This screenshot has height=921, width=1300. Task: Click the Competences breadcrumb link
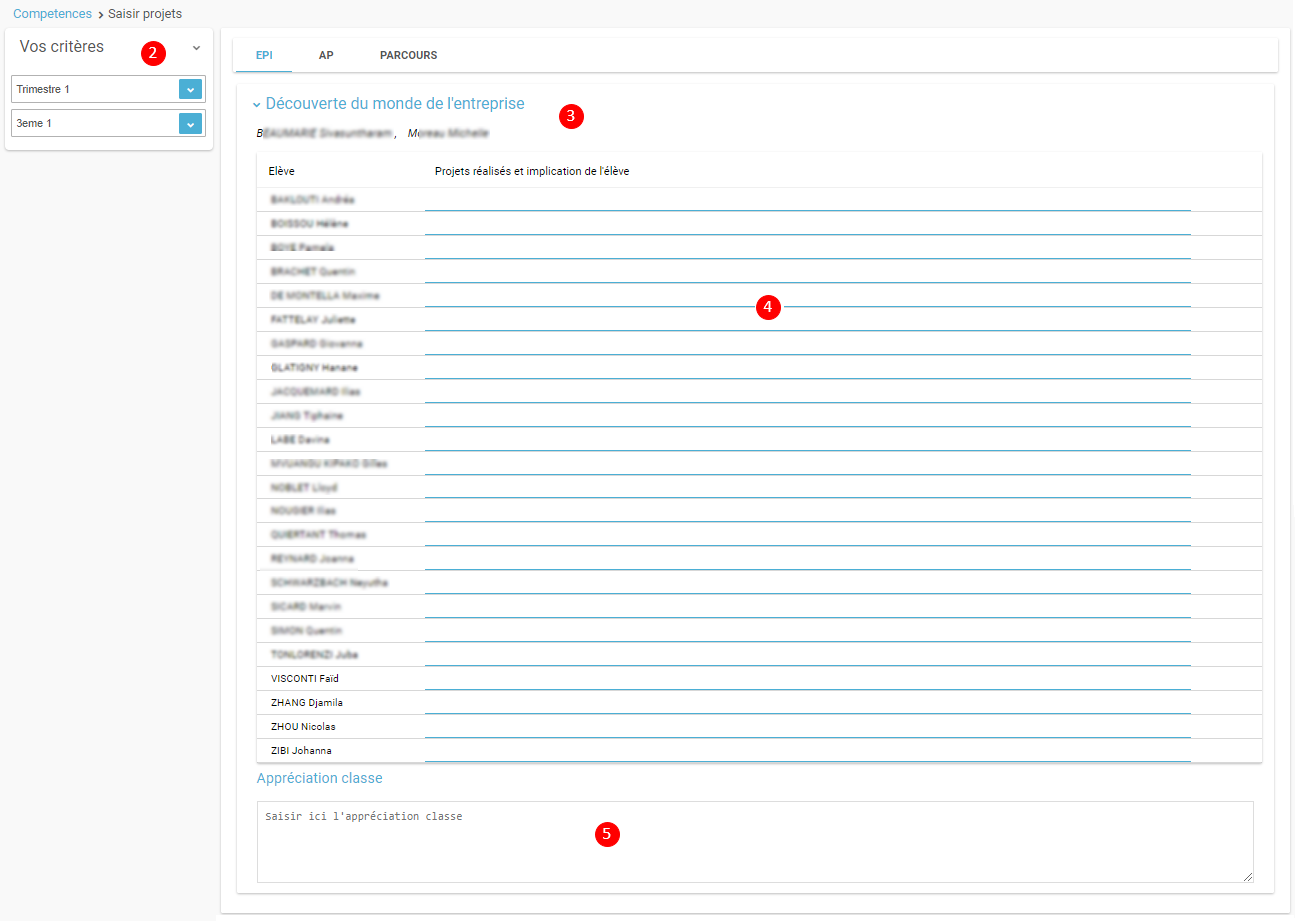pos(52,14)
